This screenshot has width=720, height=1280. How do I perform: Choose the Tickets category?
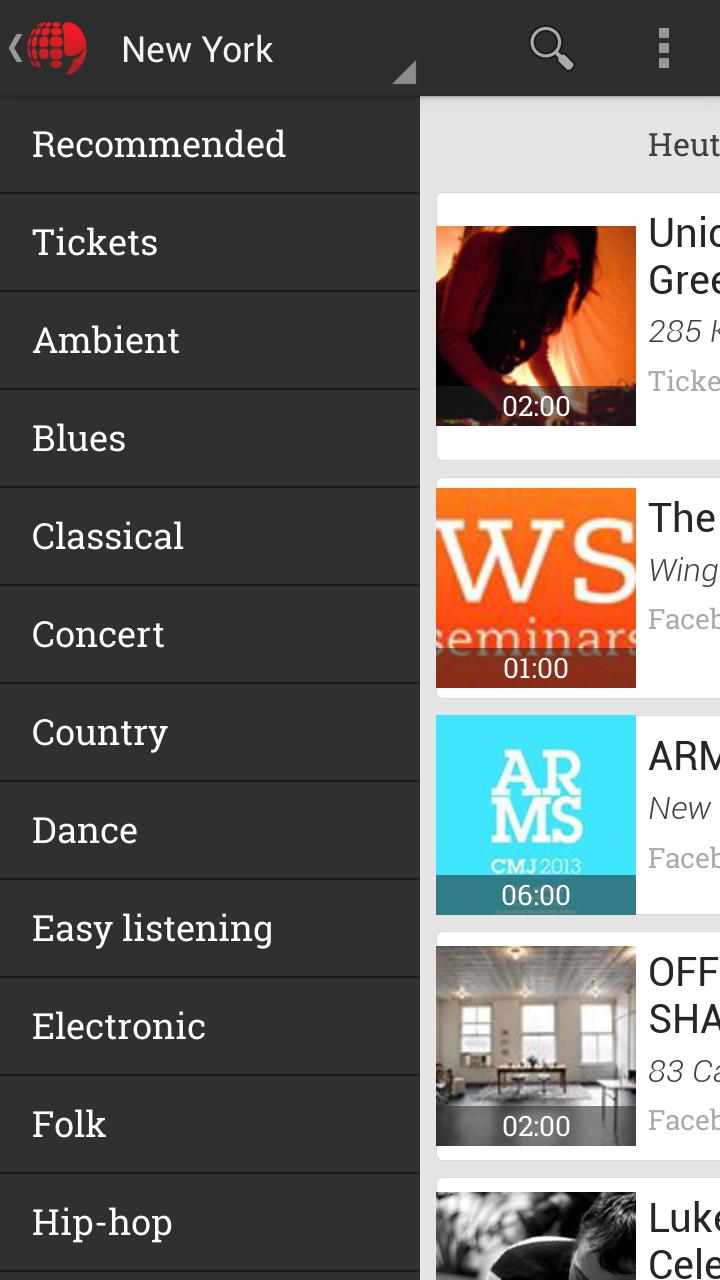click(210, 242)
